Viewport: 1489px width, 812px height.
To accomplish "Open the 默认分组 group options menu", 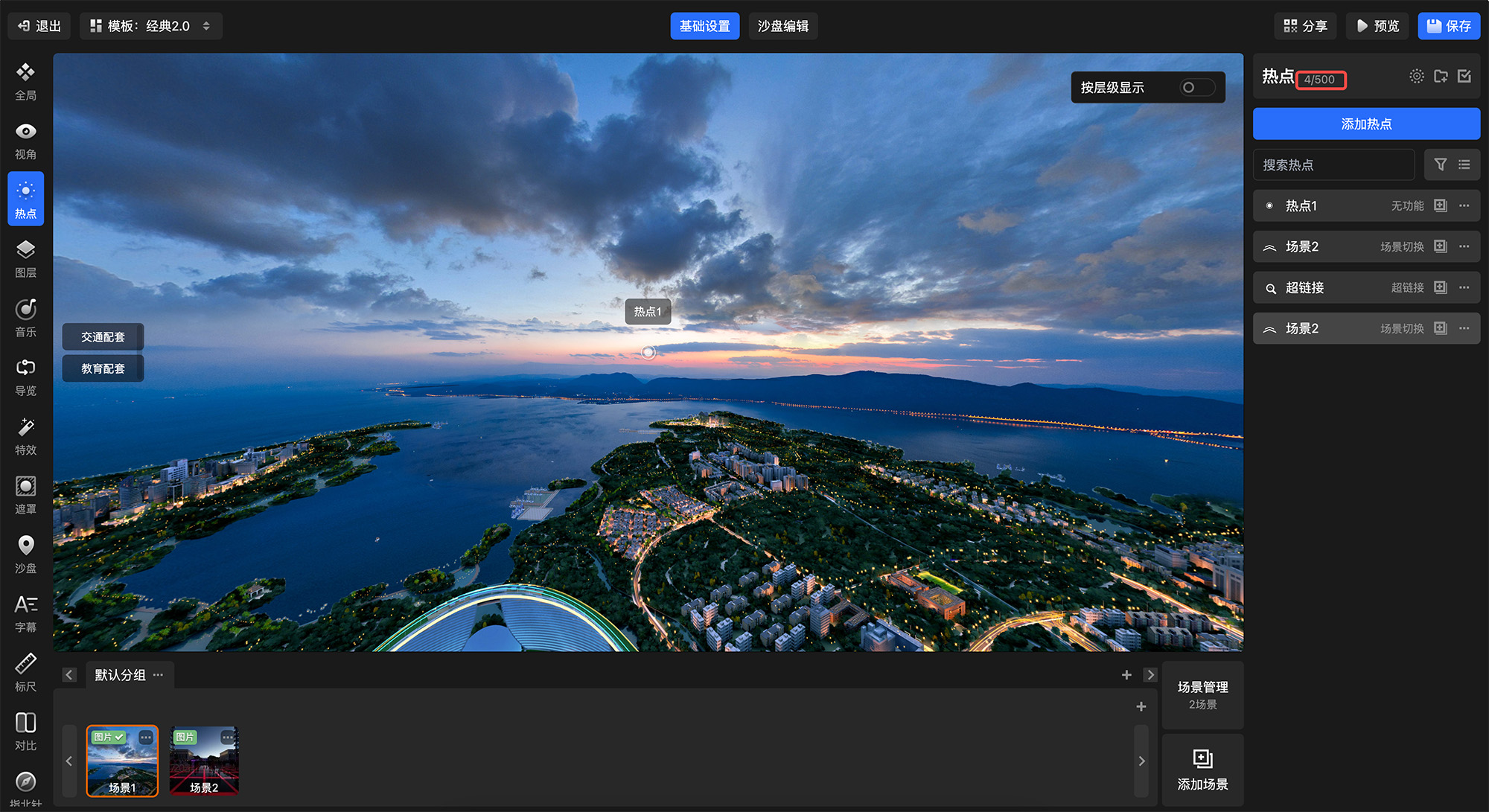I will (158, 675).
